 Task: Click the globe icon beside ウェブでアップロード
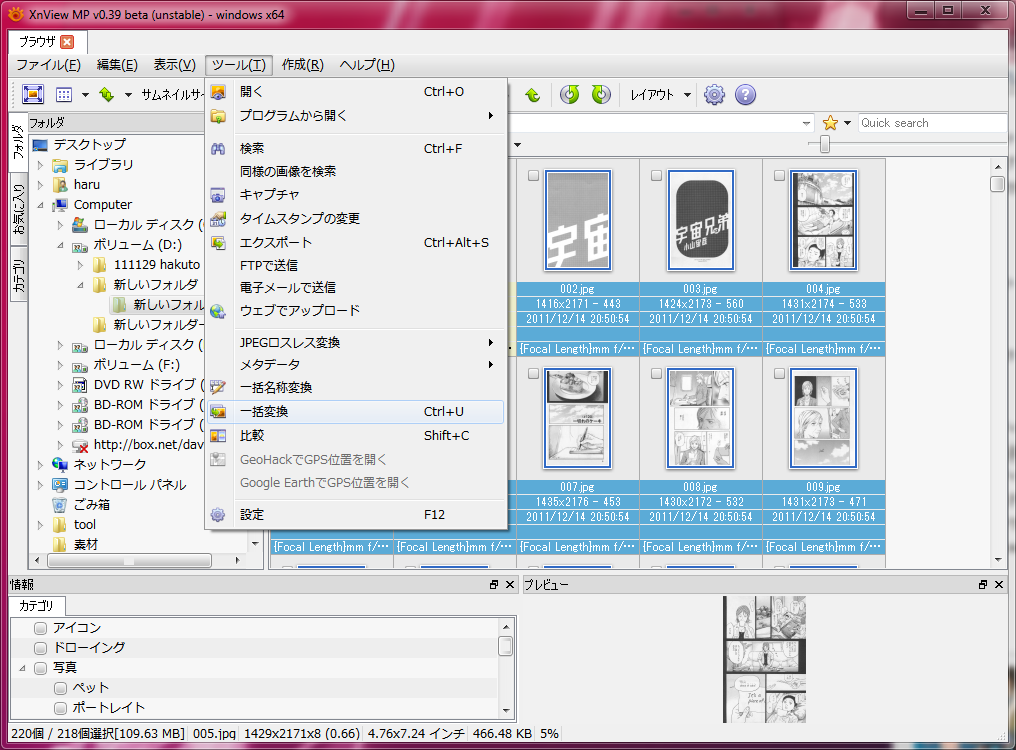point(218,311)
